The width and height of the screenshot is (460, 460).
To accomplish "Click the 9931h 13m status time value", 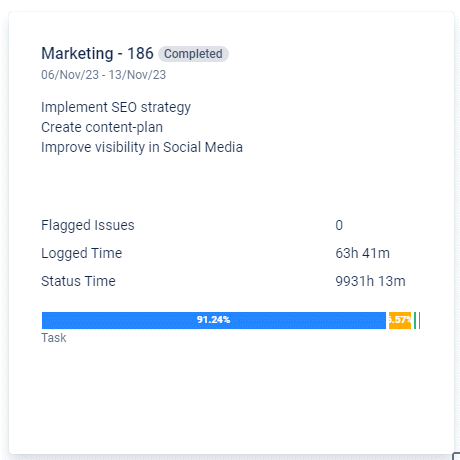I will pos(370,281).
